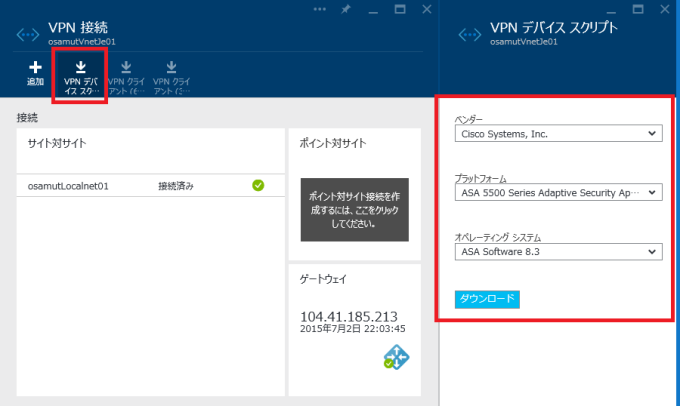The image size is (680, 406).
Task: Close the VPN デバイス スクリプト blade
Action: coord(665,9)
